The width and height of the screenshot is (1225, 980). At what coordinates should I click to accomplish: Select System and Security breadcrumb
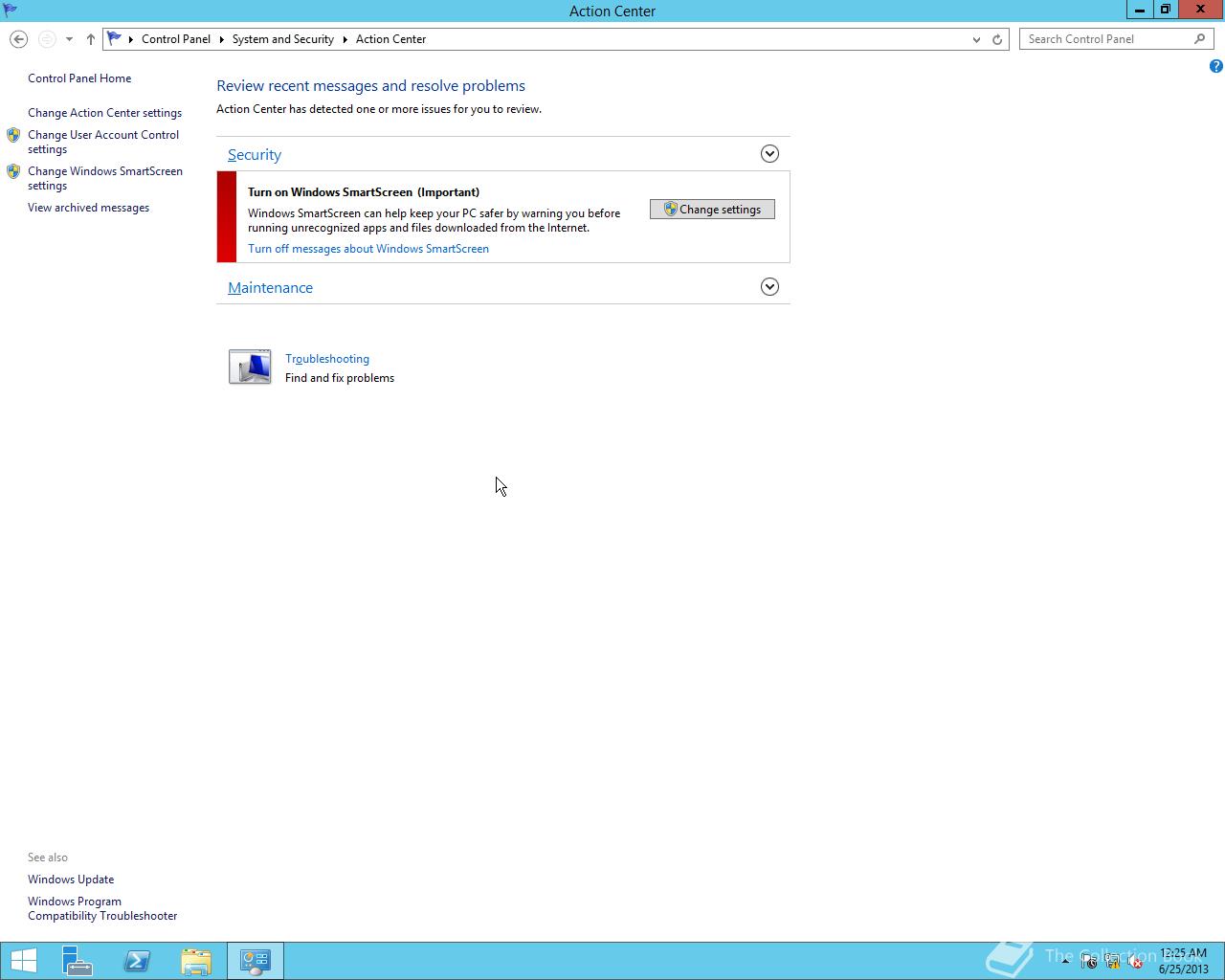coord(282,39)
